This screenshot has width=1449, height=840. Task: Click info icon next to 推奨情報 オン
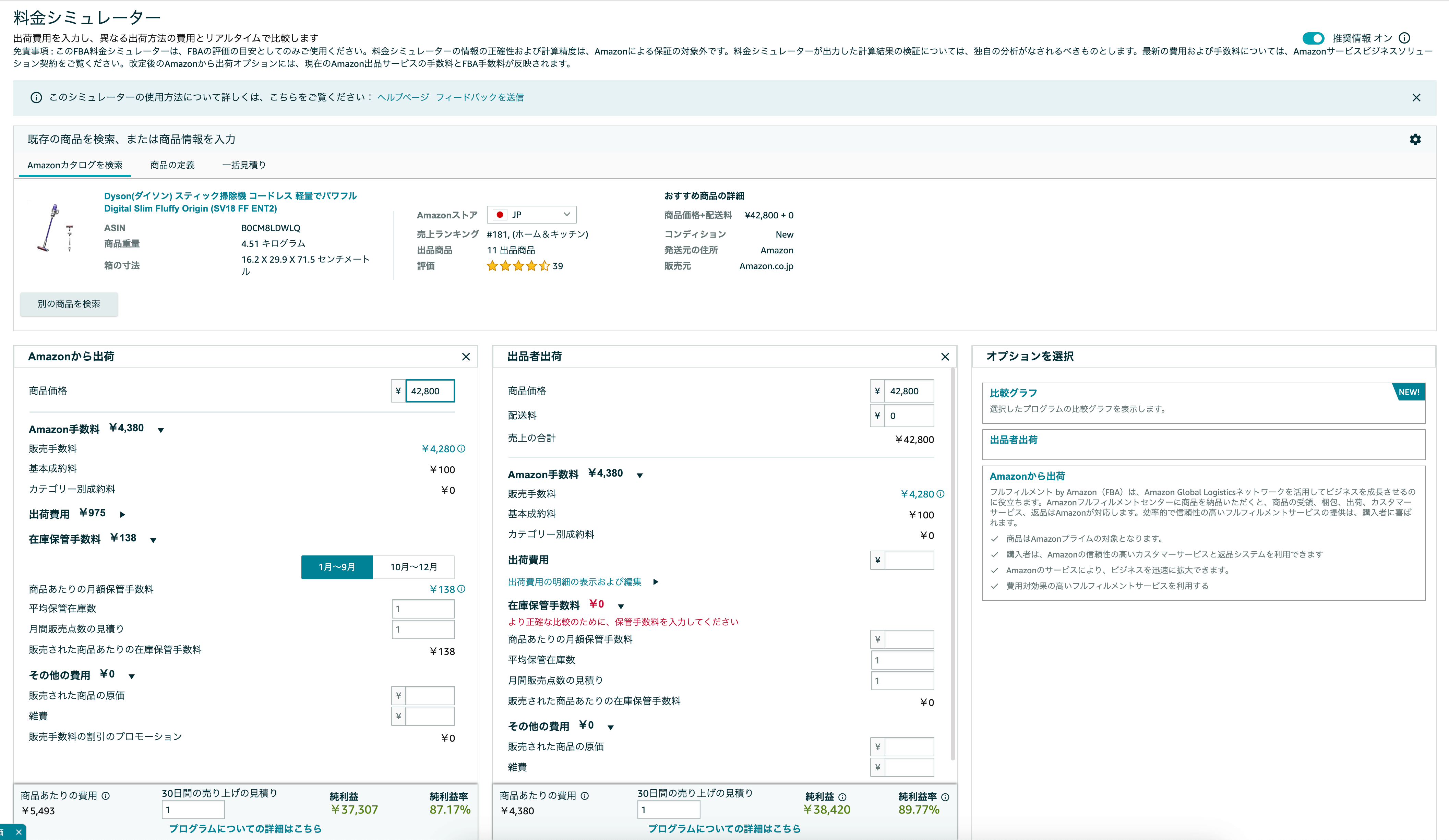[1404, 38]
